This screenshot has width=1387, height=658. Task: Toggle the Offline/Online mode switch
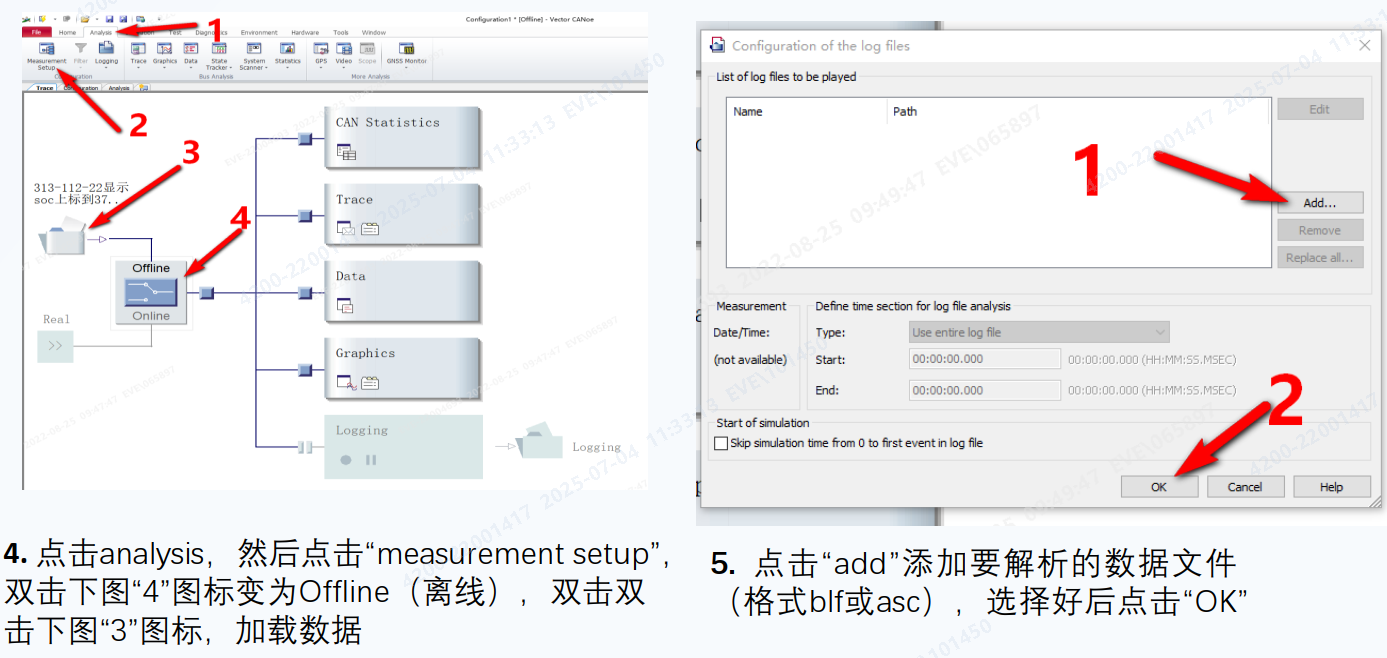pos(151,292)
